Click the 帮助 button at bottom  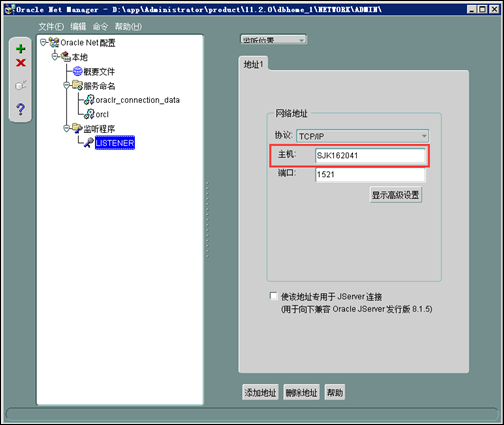[335, 392]
